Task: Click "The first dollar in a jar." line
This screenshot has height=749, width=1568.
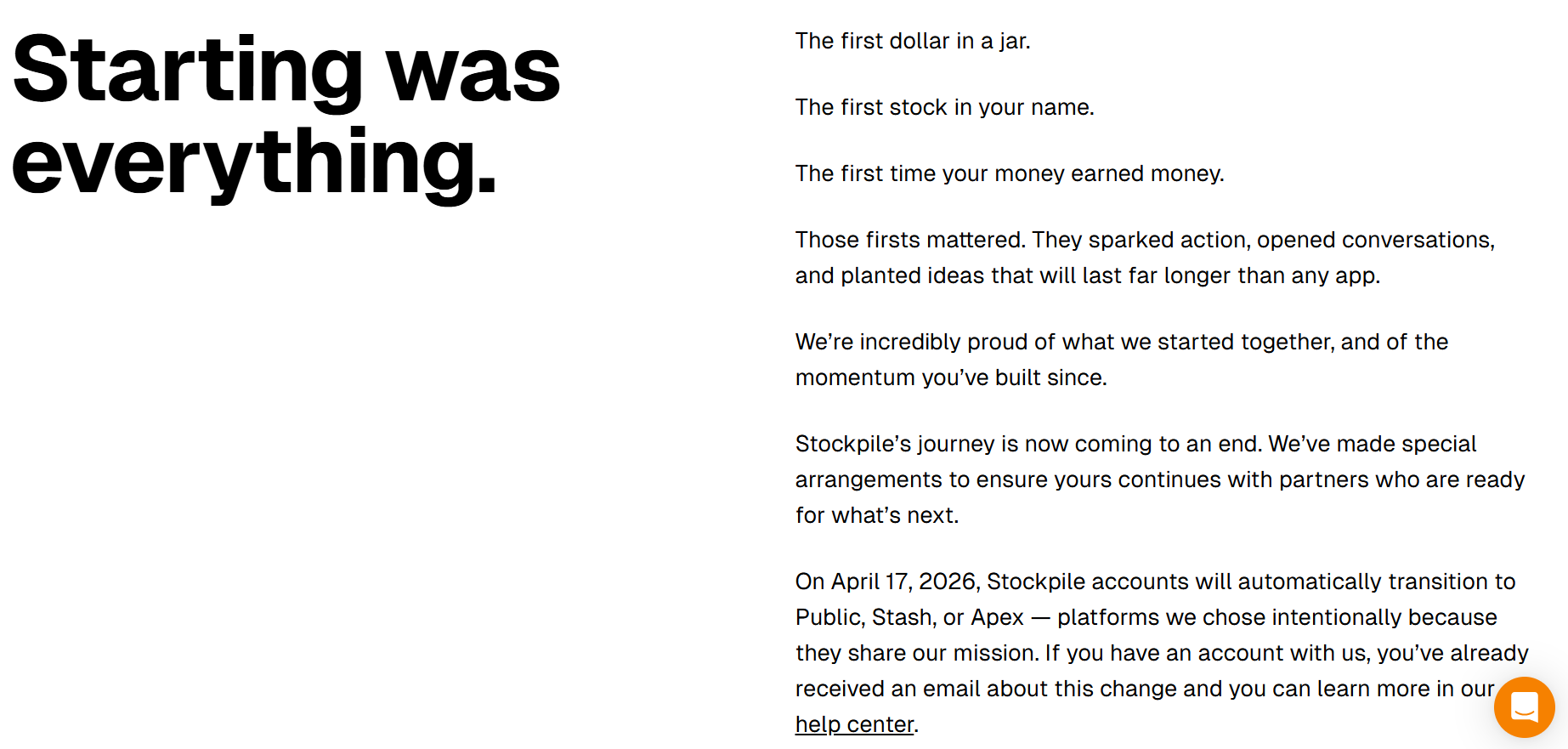Action: [x=913, y=41]
